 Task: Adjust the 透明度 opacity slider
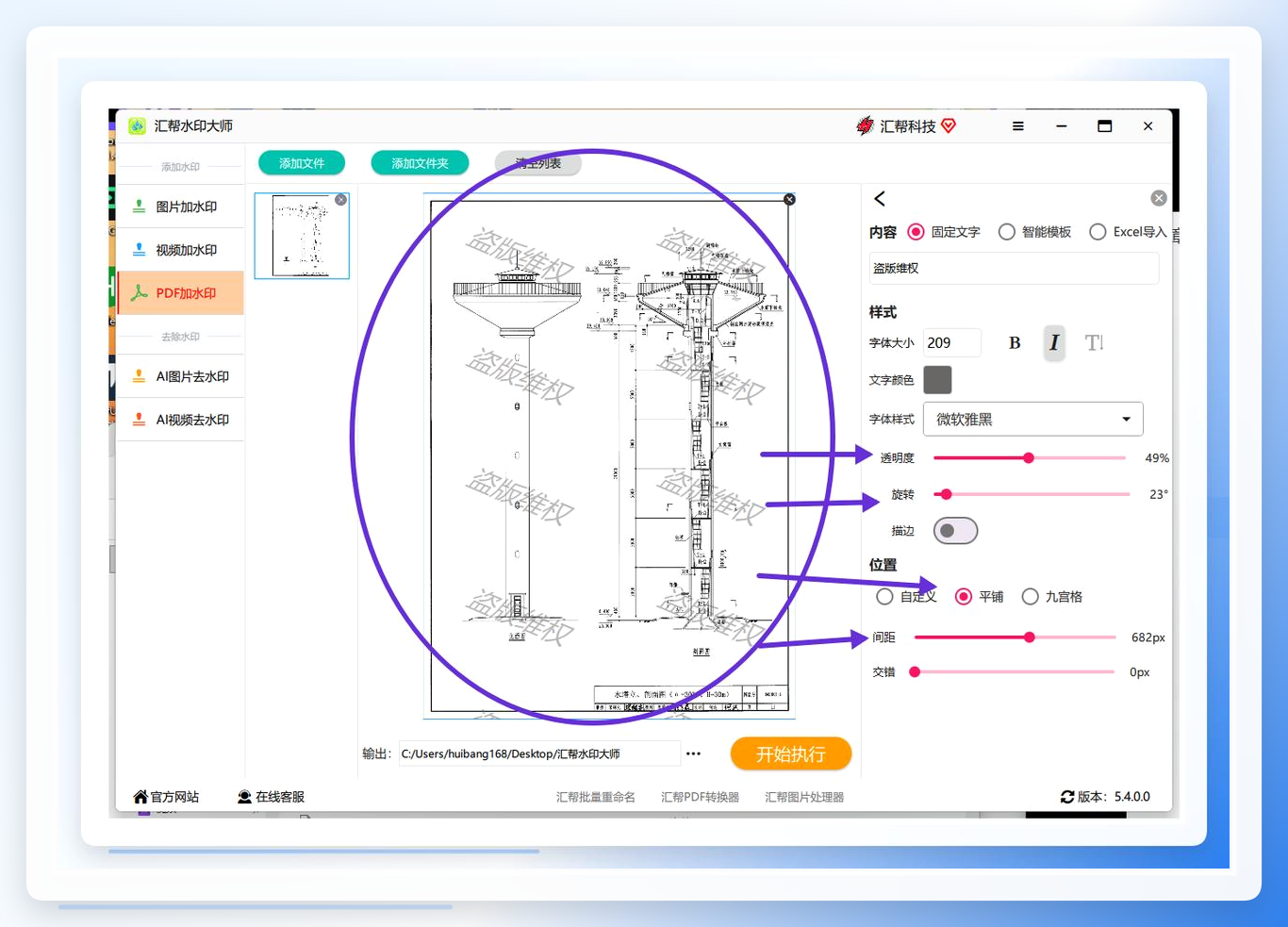point(1030,458)
